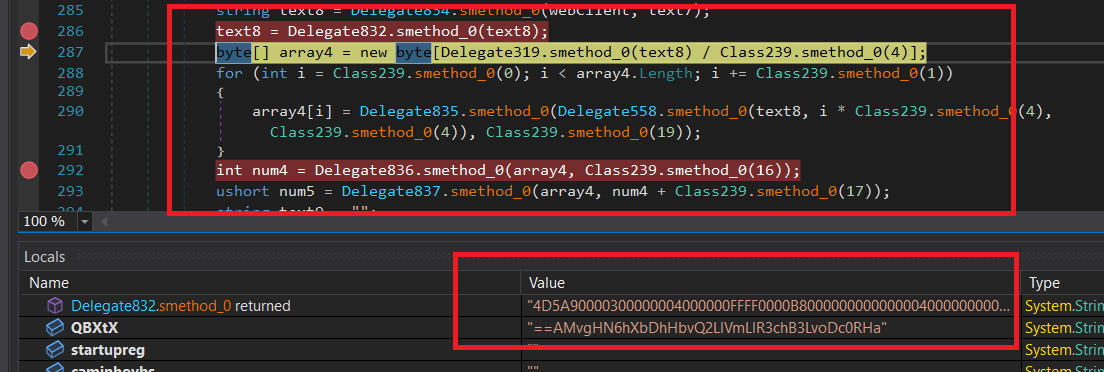Click the Locals panel title
The width and height of the screenshot is (1104, 372).
(x=44, y=257)
